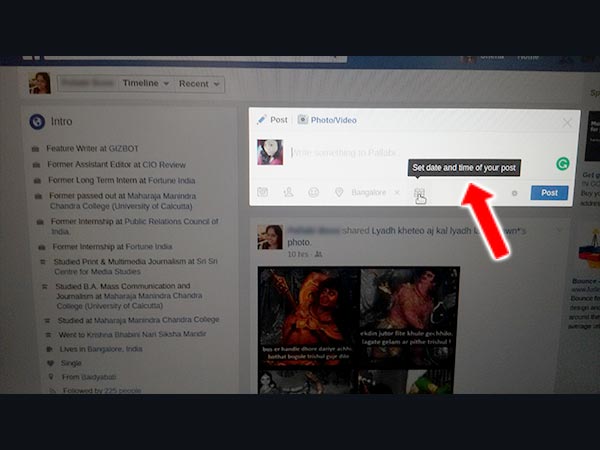Open the post privacy gear icon
Image resolution: width=600 pixels, height=450 pixels.
click(x=514, y=193)
